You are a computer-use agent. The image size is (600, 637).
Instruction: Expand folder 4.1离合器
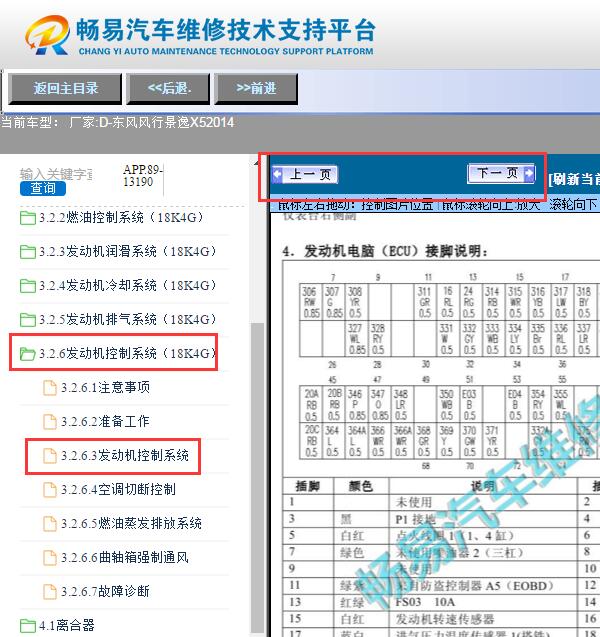point(67,625)
